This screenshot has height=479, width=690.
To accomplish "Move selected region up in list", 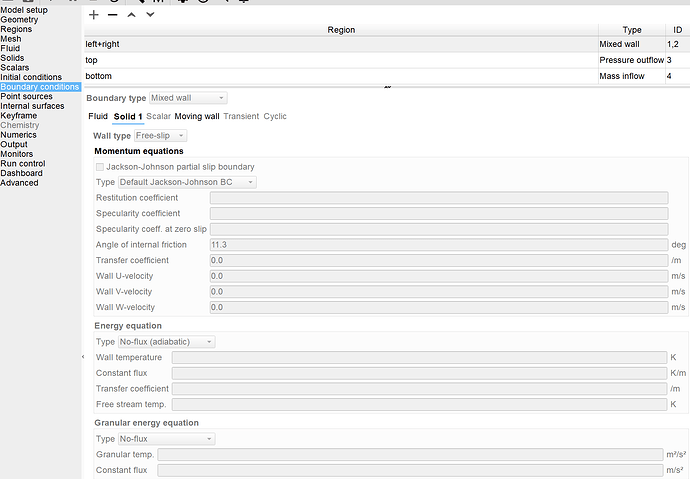I will pyautogui.click(x=131, y=15).
